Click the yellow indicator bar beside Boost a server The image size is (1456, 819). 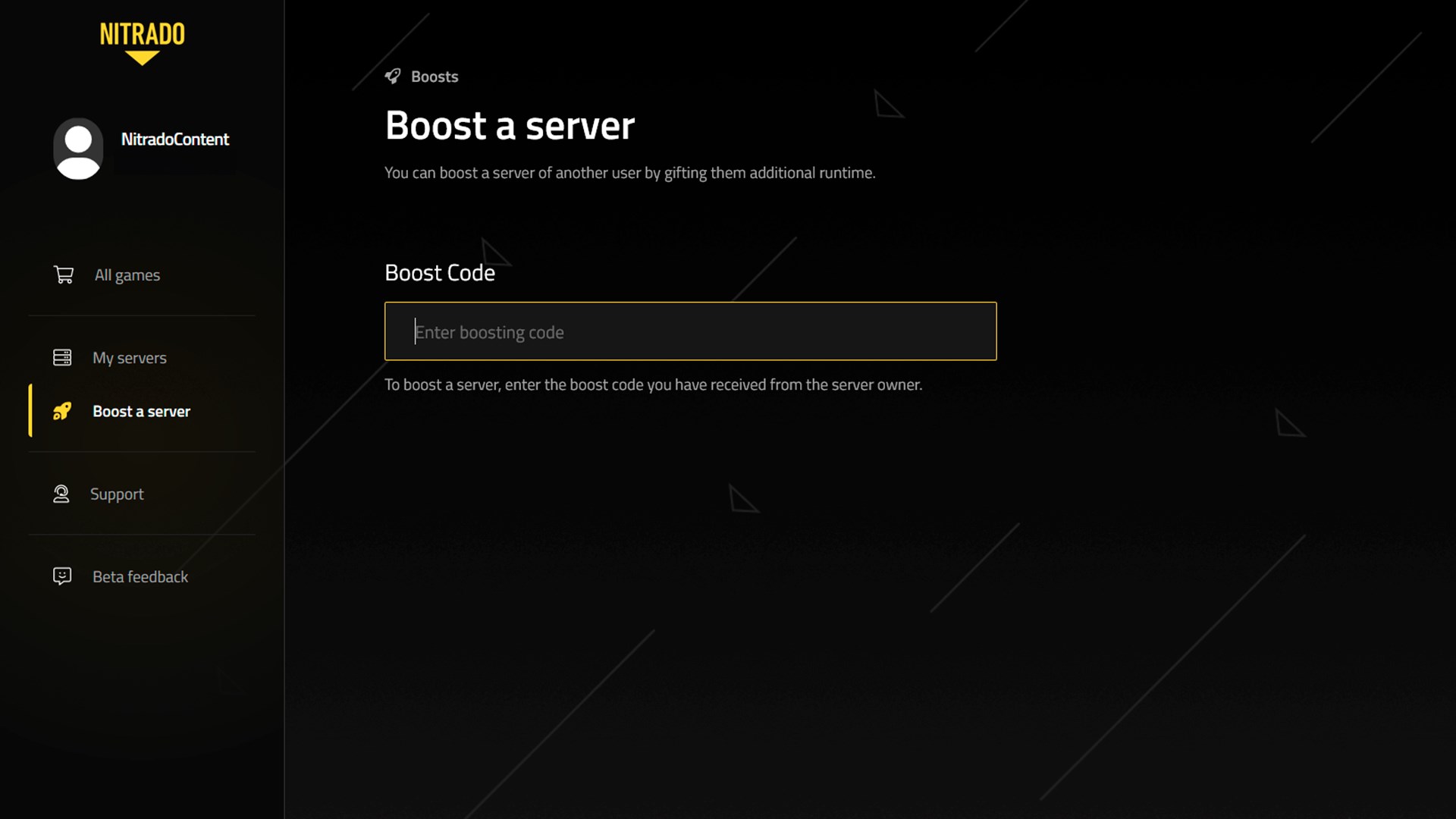pos(30,411)
